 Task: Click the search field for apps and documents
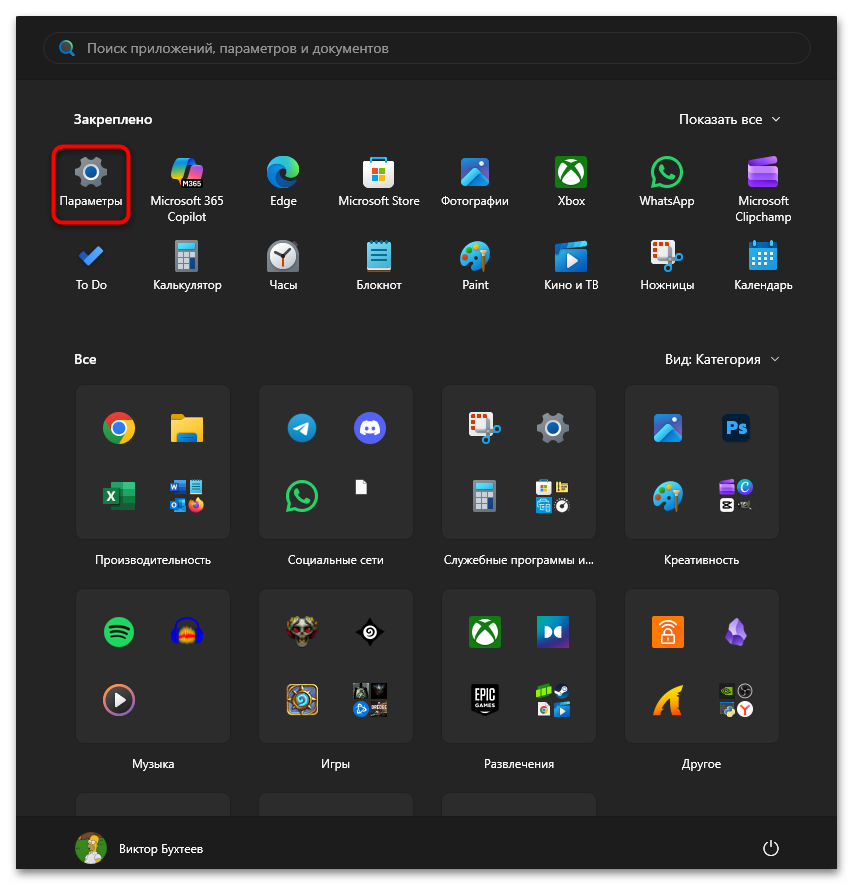point(427,48)
